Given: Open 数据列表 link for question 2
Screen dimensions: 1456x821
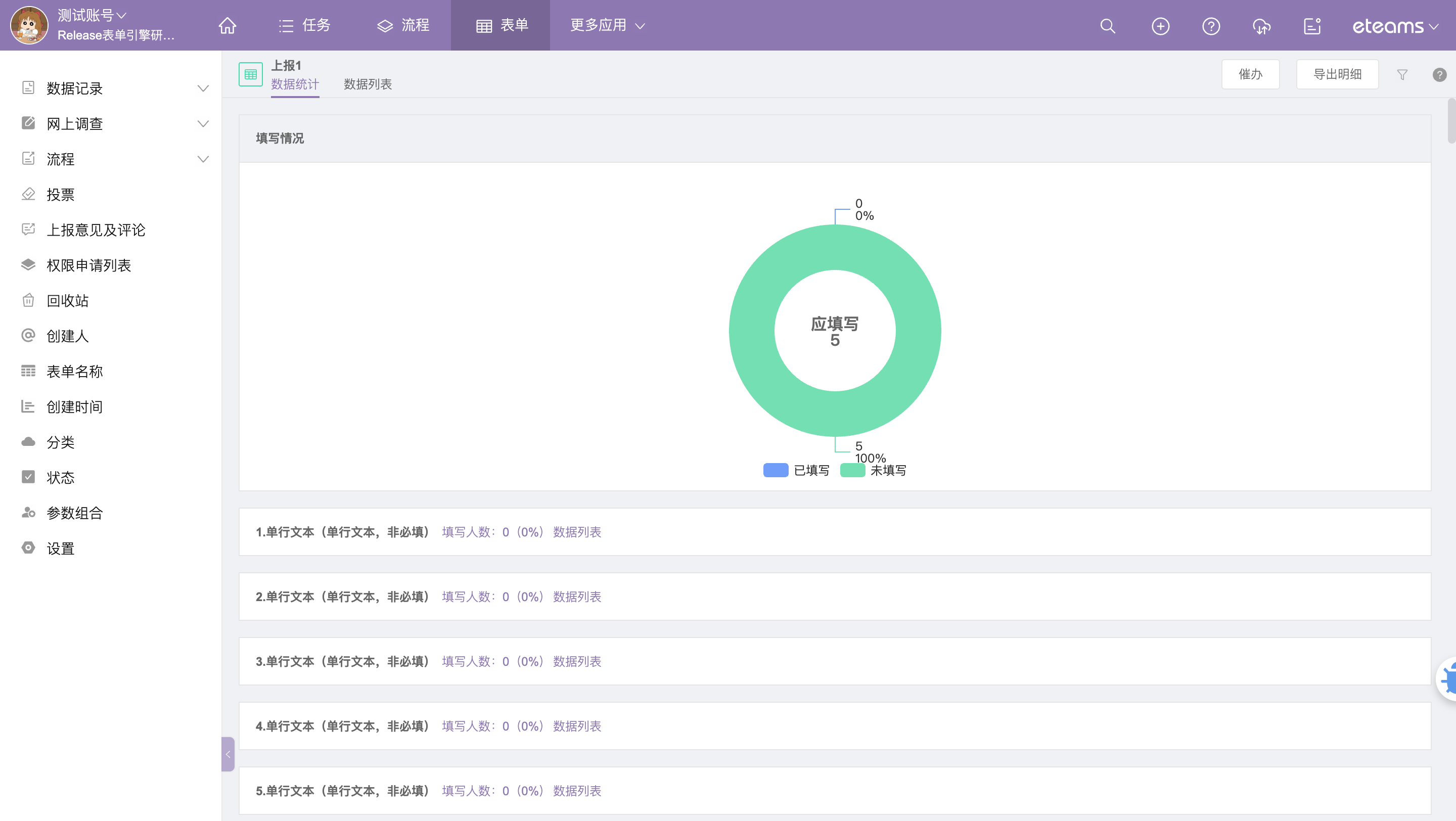Looking at the screenshot, I should coord(577,597).
